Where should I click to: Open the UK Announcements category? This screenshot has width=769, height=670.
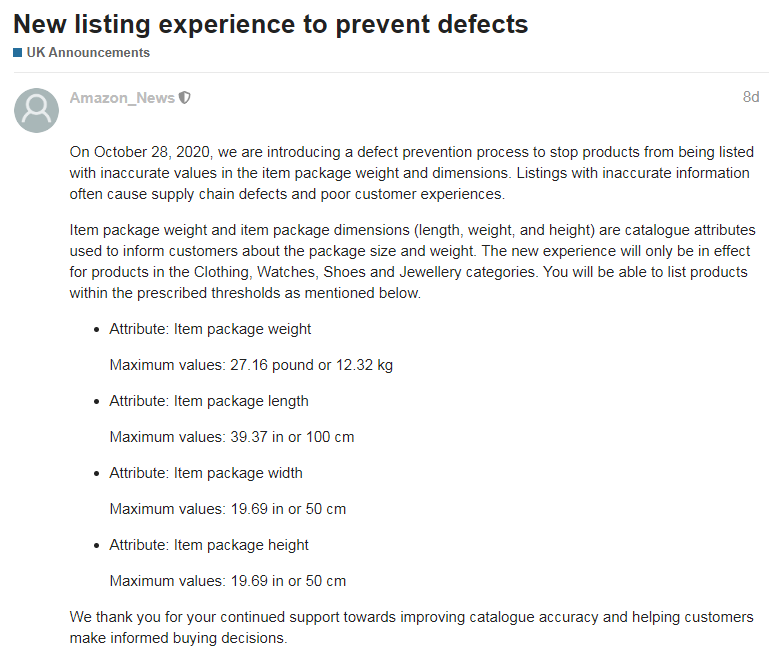[88, 52]
